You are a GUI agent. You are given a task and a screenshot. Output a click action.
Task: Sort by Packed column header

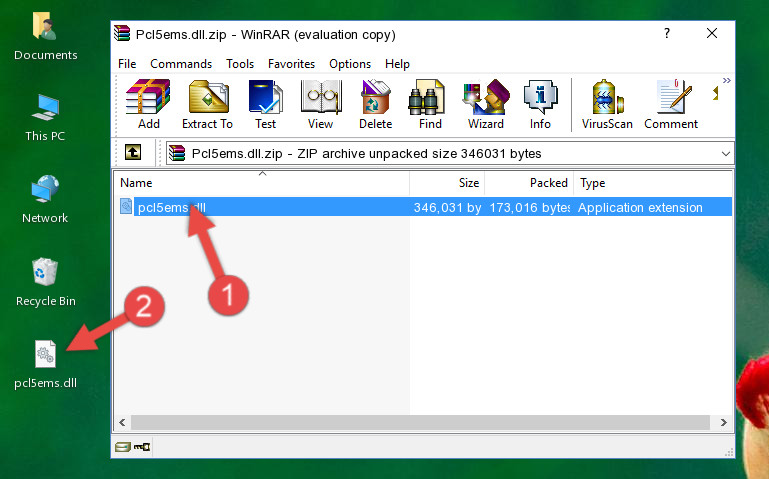coord(529,183)
